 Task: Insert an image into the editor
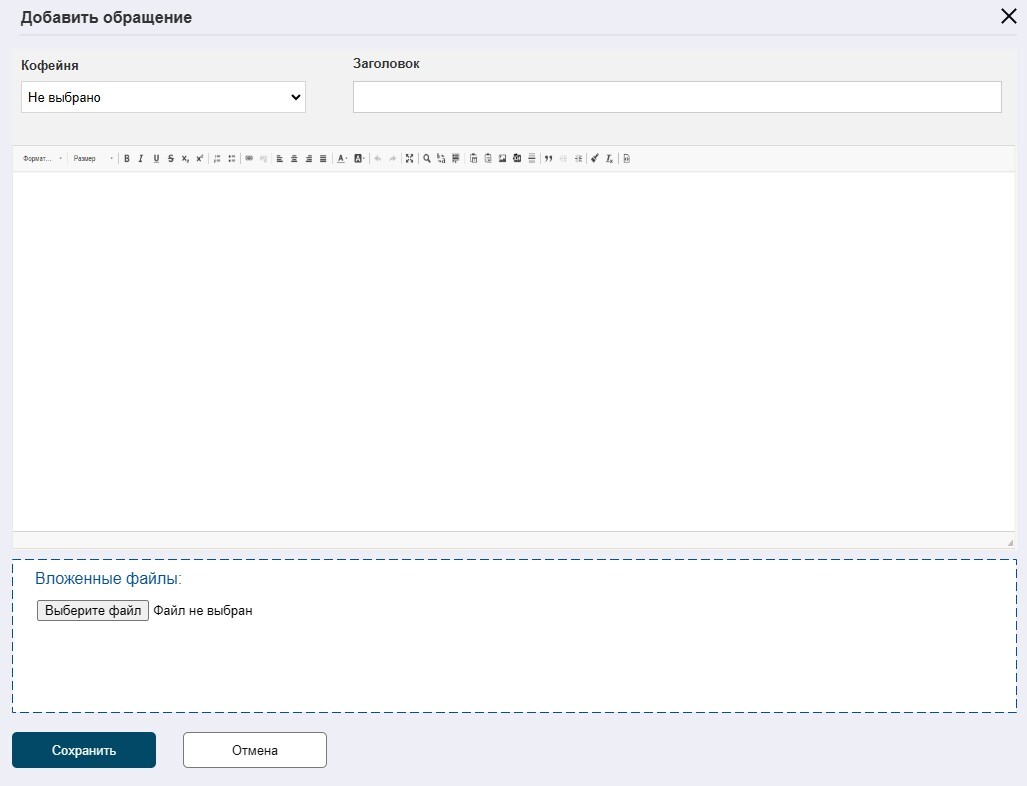tap(502, 159)
